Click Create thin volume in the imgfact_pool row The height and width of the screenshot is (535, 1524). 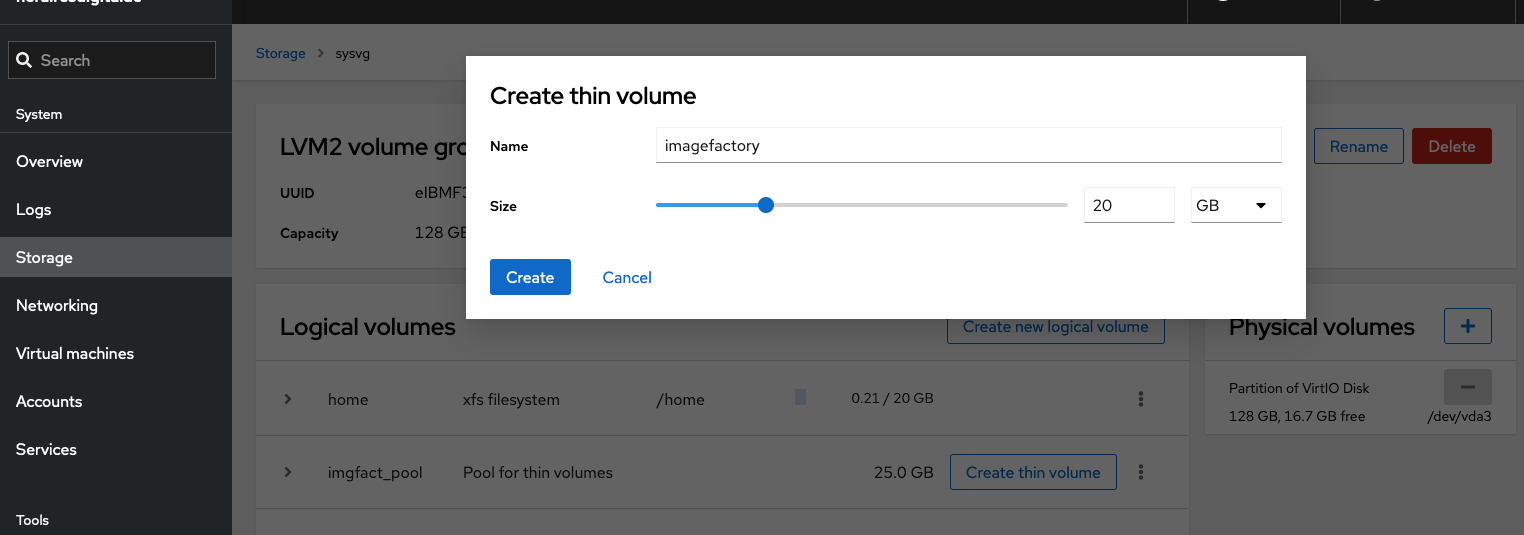click(x=1032, y=472)
